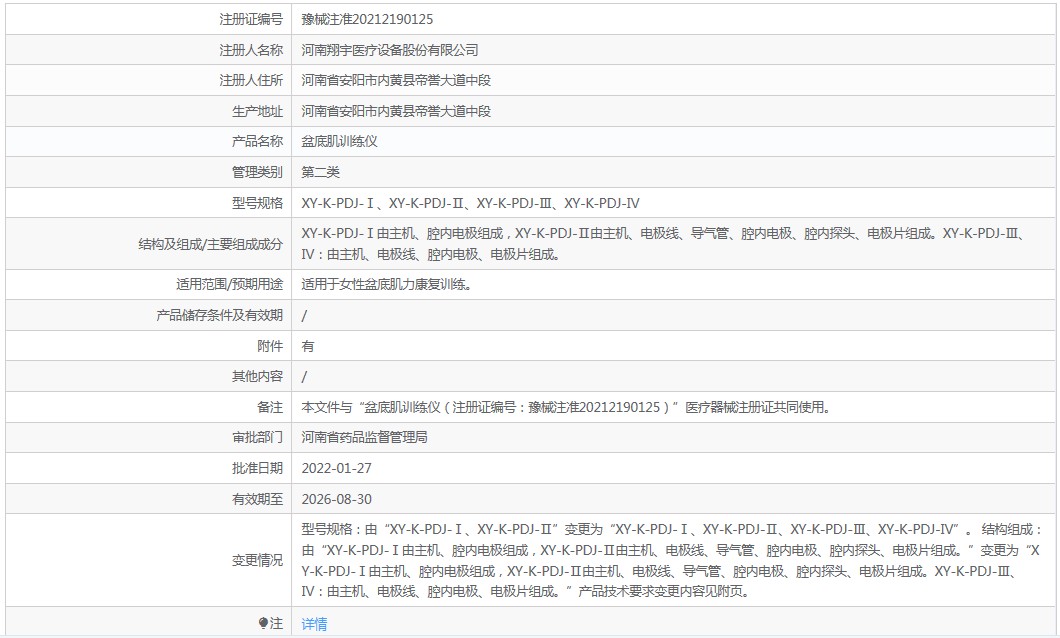Click the 结构及组成/主要组成成分 label
Viewport: 1060px width, 638px height.
point(210,244)
